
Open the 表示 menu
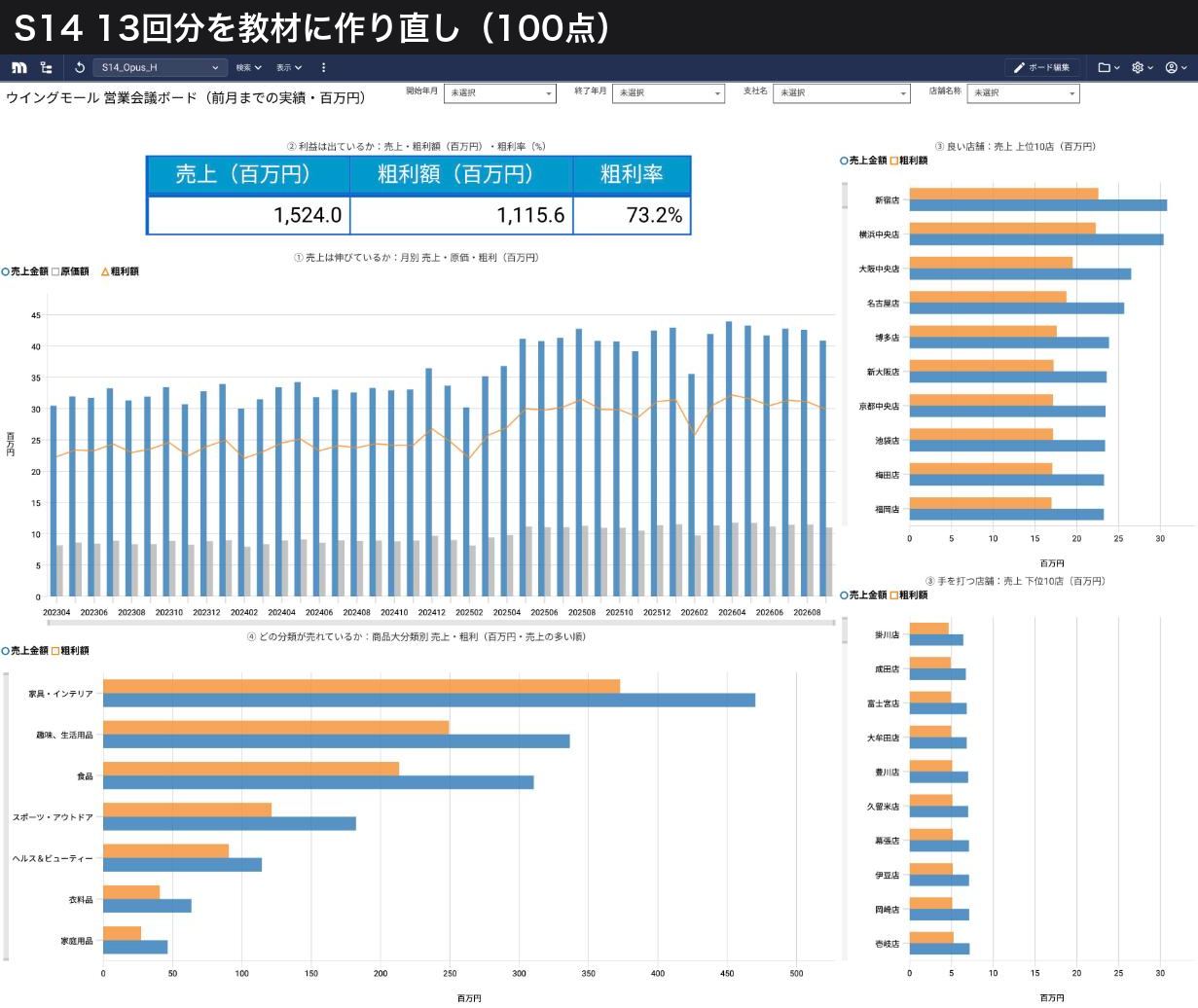(x=289, y=67)
